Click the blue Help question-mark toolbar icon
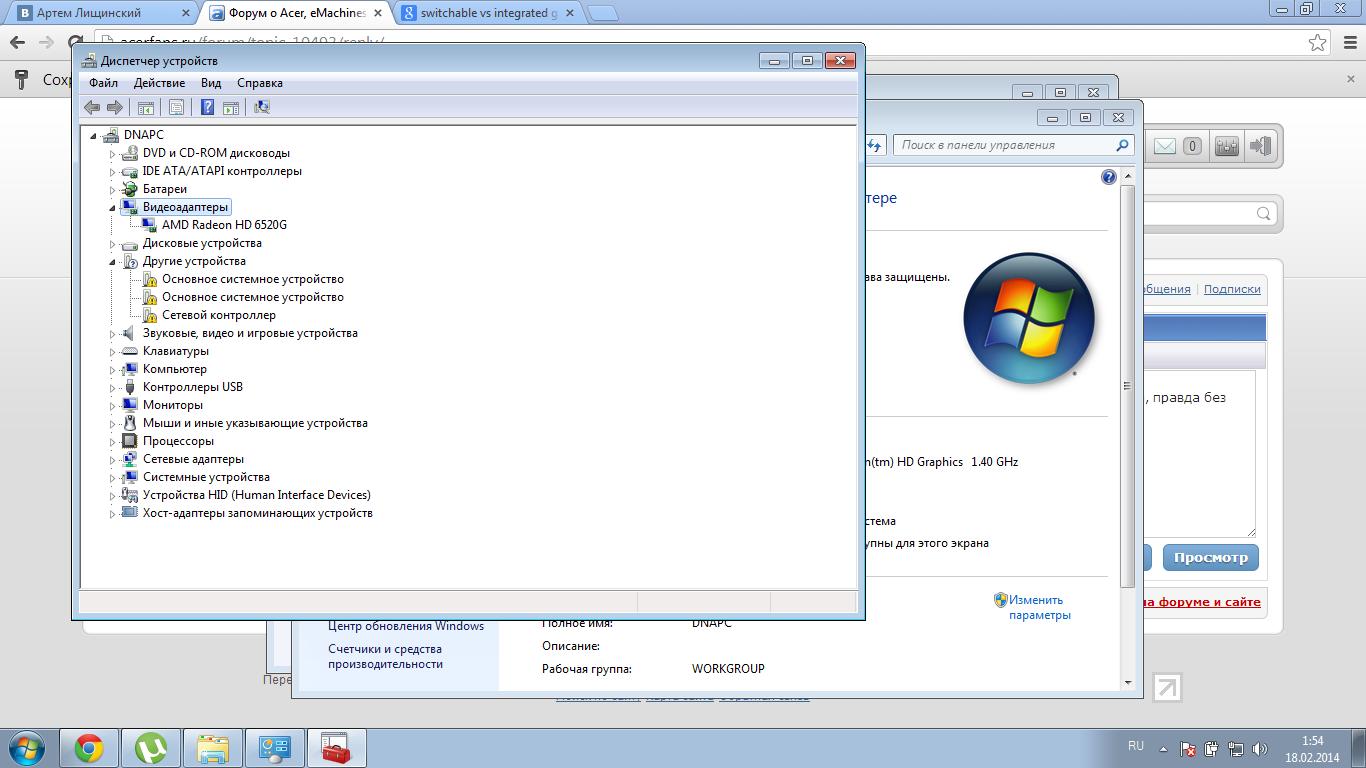The height and width of the screenshot is (768, 1366). coord(207,107)
